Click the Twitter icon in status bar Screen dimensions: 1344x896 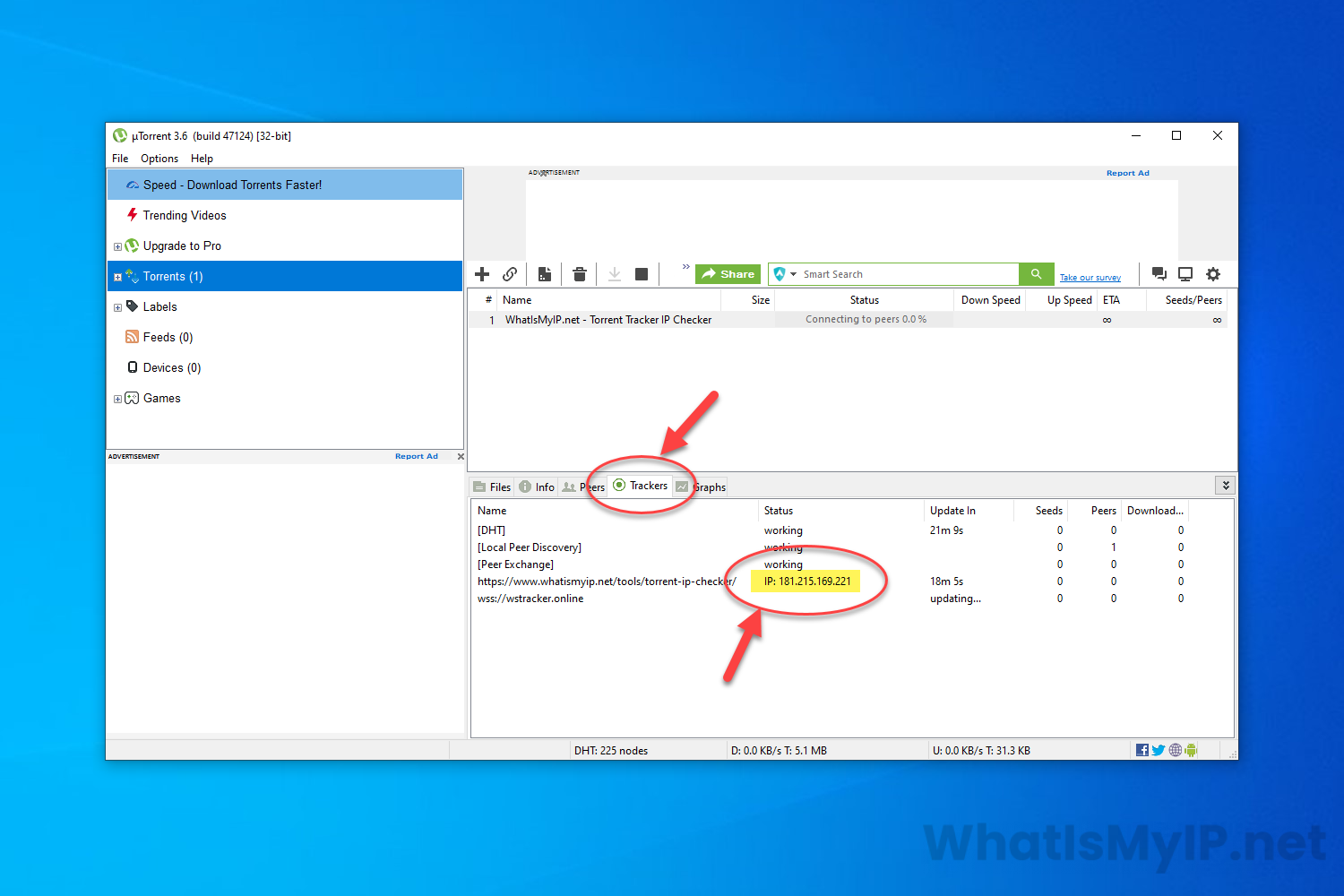pos(1159,750)
